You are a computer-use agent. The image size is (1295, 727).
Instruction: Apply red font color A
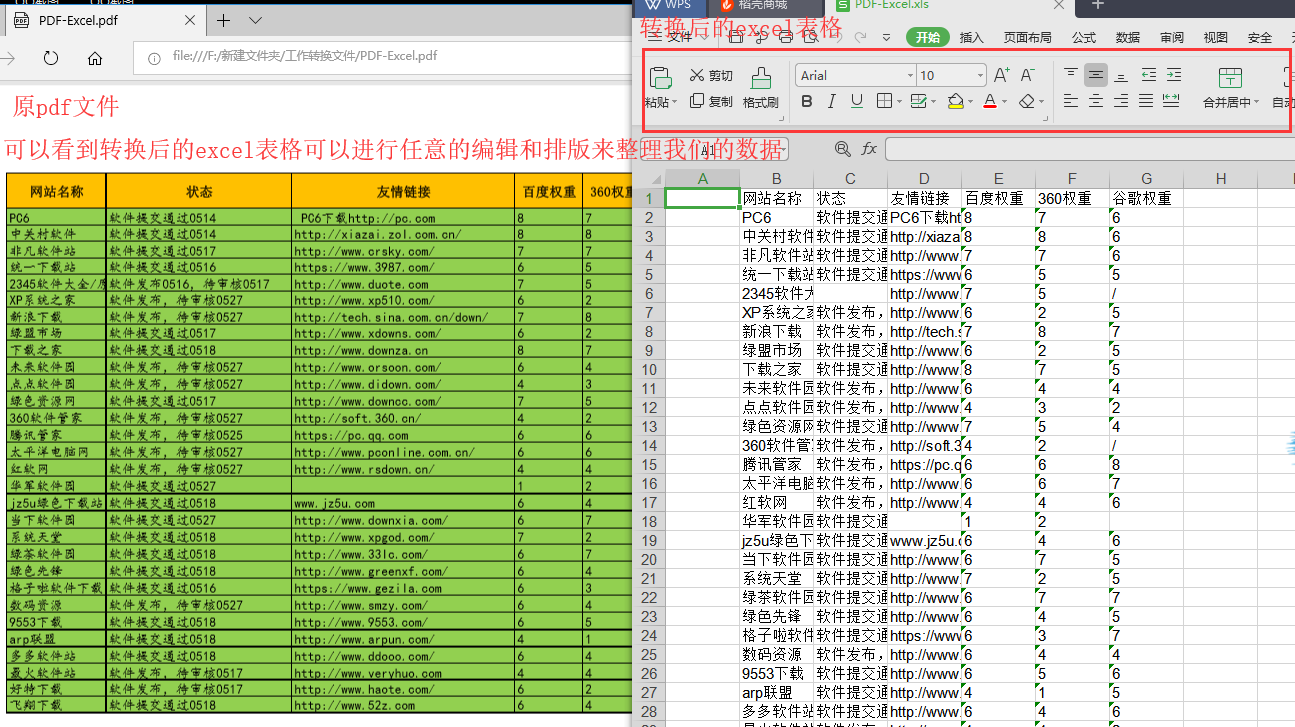(x=989, y=101)
